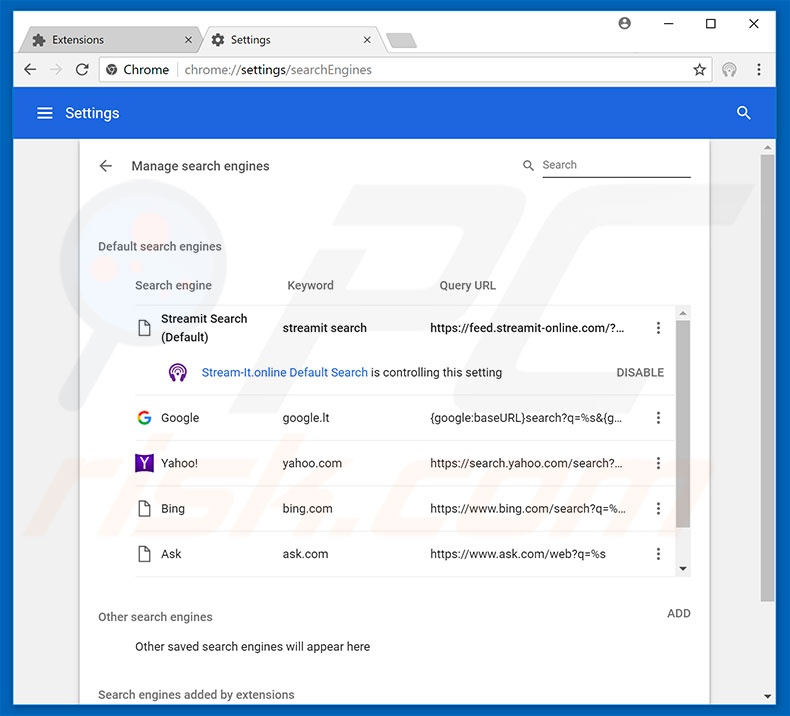Click browser forward arrow button
The image size is (790, 716).
click(x=56, y=70)
